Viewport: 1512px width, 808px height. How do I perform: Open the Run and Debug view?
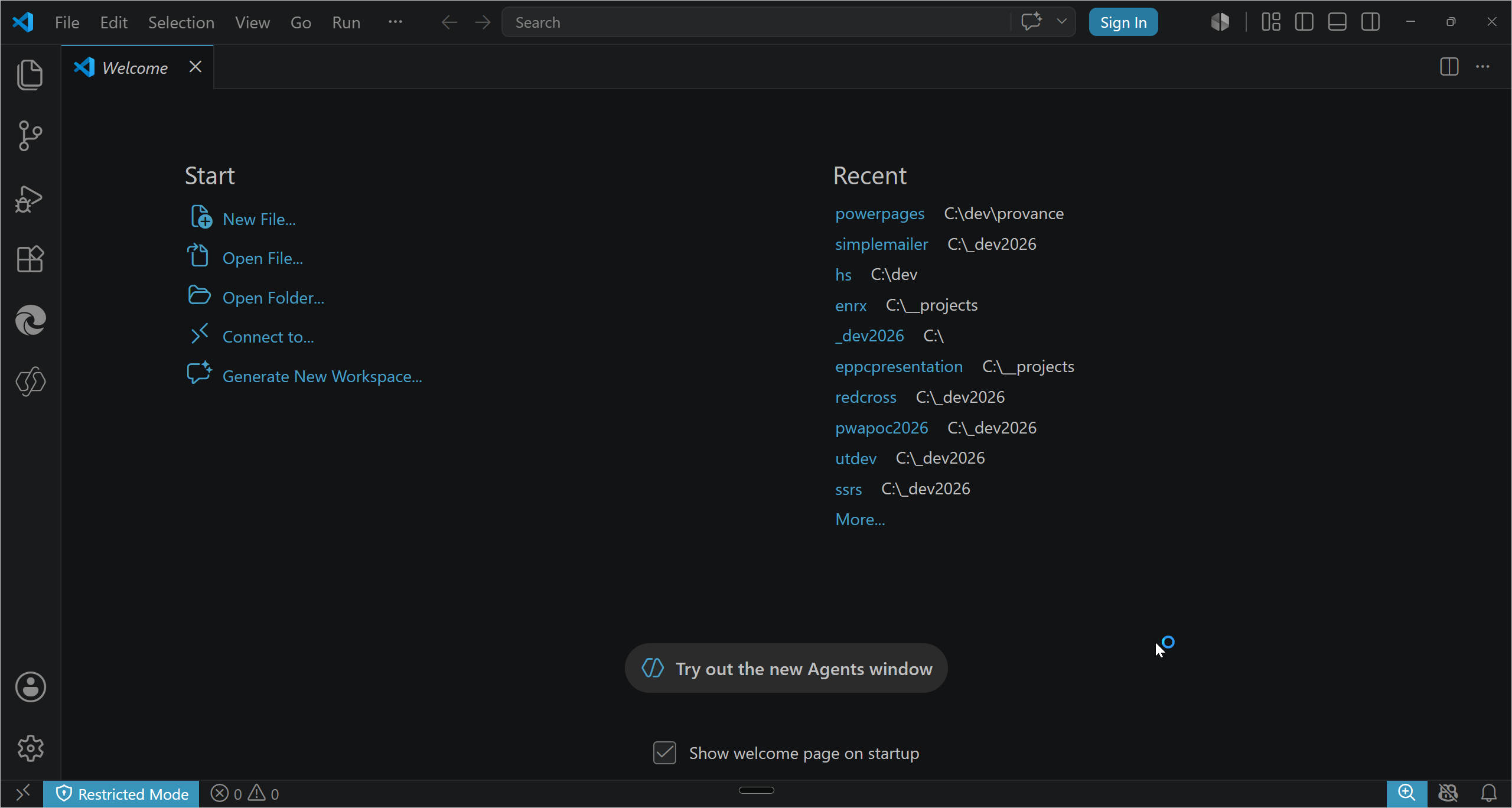click(30, 199)
